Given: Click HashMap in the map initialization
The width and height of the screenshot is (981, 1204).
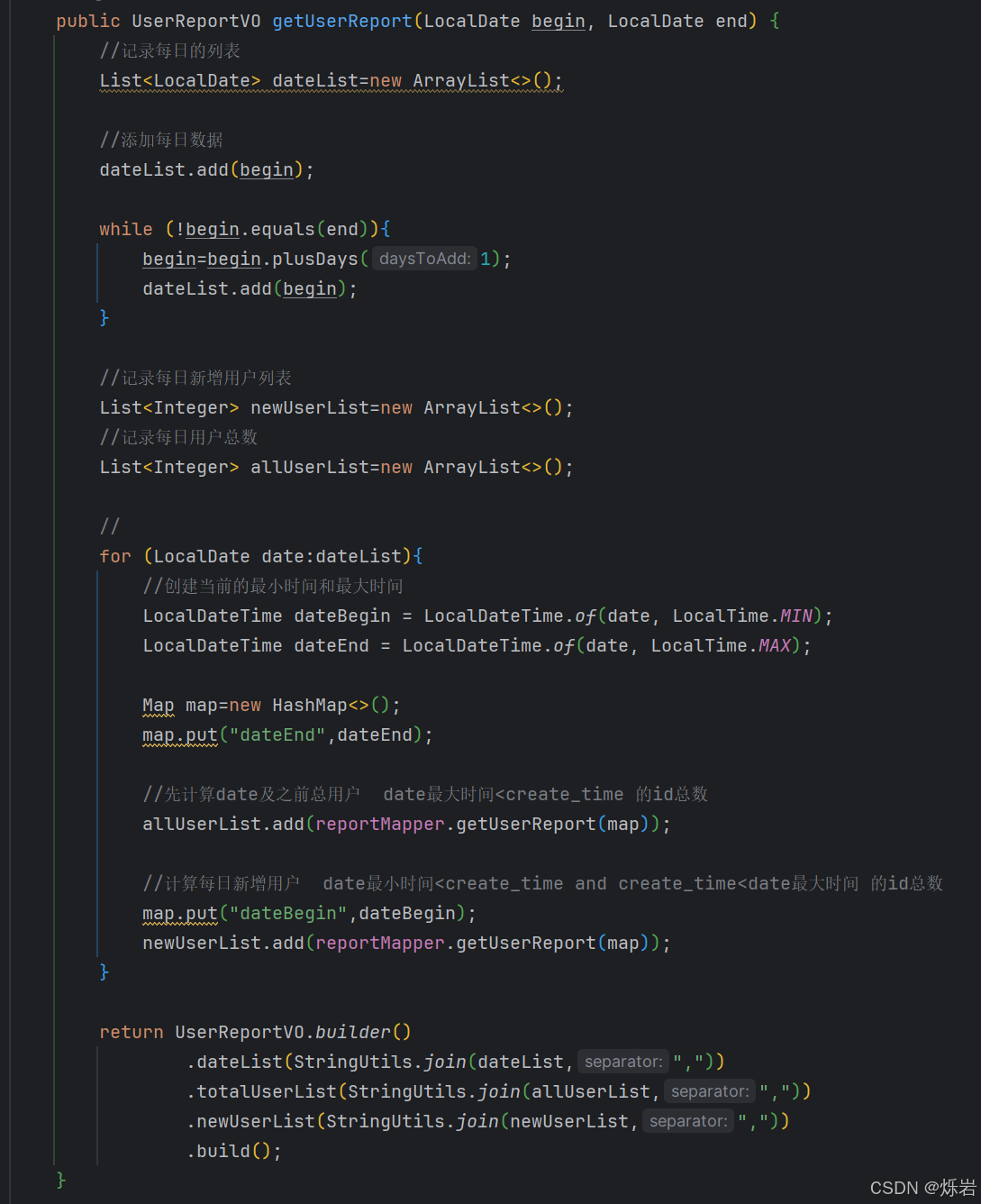Looking at the screenshot, I should 310,705.
